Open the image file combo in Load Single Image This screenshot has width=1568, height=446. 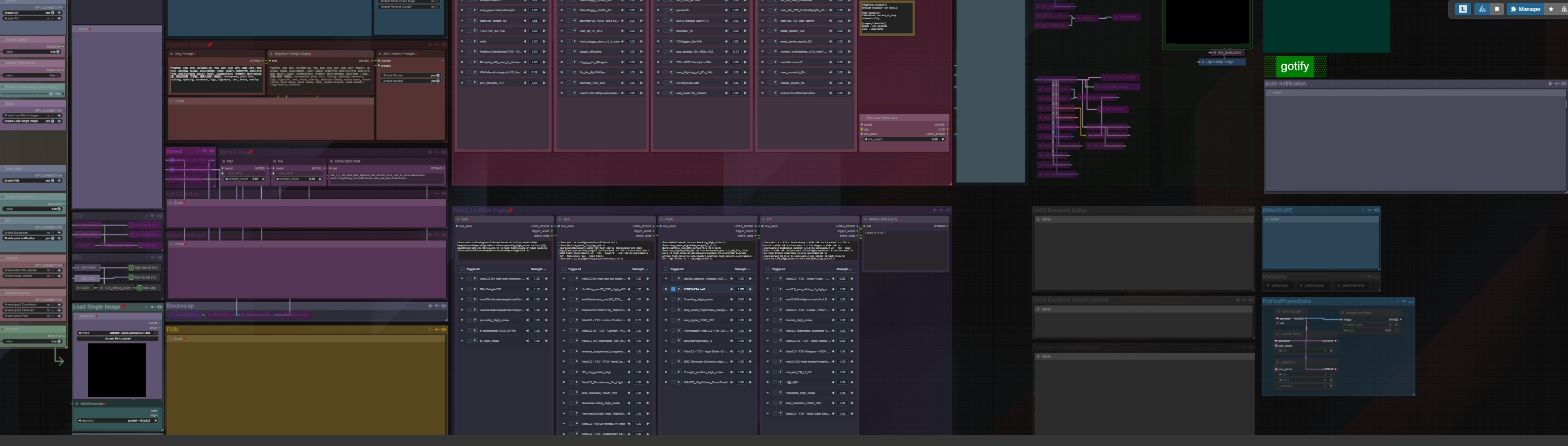(x=117, y=333)
